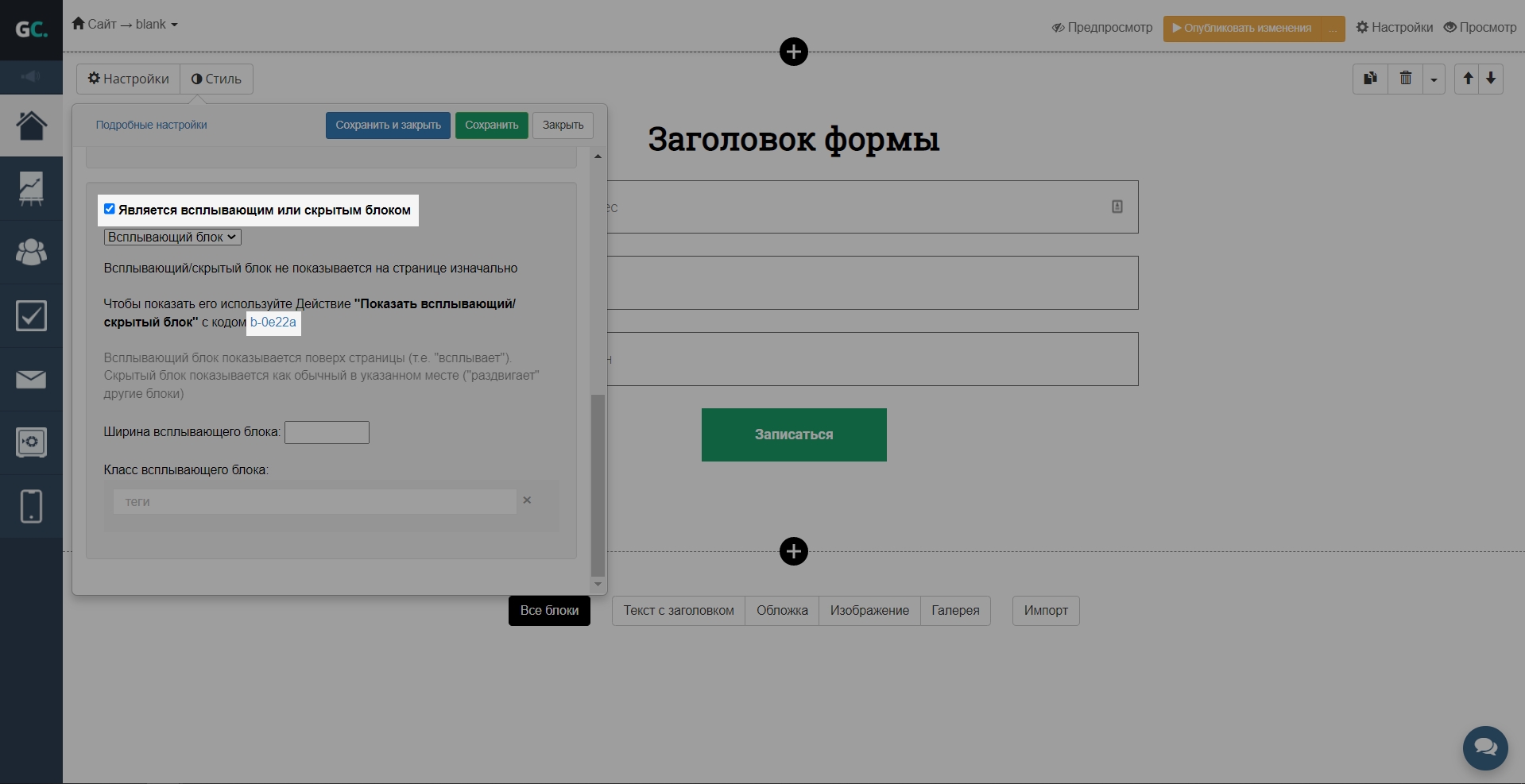The height and width of the screenshot is (784, 1525).
Task: Select the "Все блоки" tab
Action: tap(549, 611)
